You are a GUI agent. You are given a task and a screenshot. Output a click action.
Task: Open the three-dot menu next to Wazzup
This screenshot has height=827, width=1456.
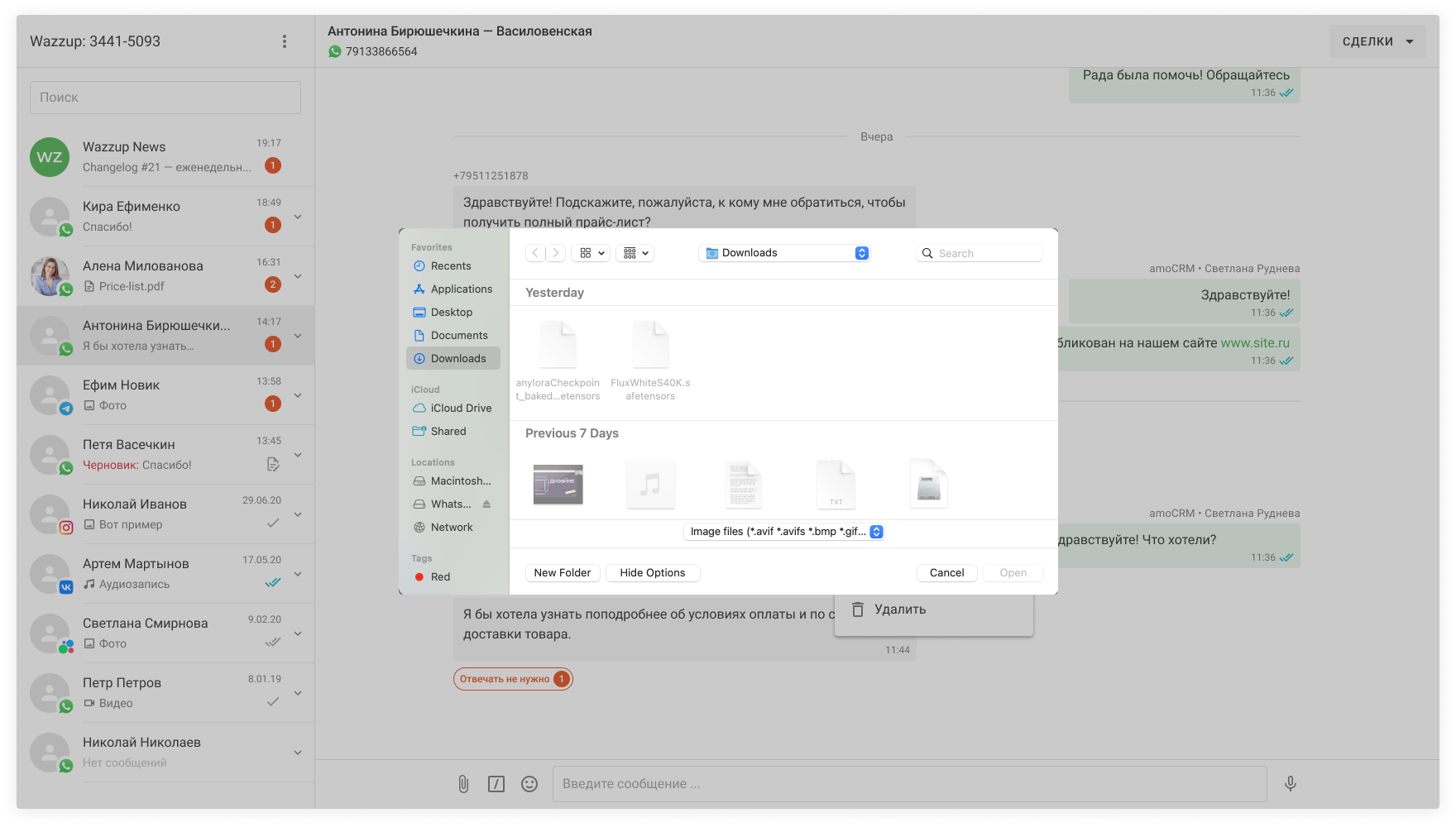(285, 41)
